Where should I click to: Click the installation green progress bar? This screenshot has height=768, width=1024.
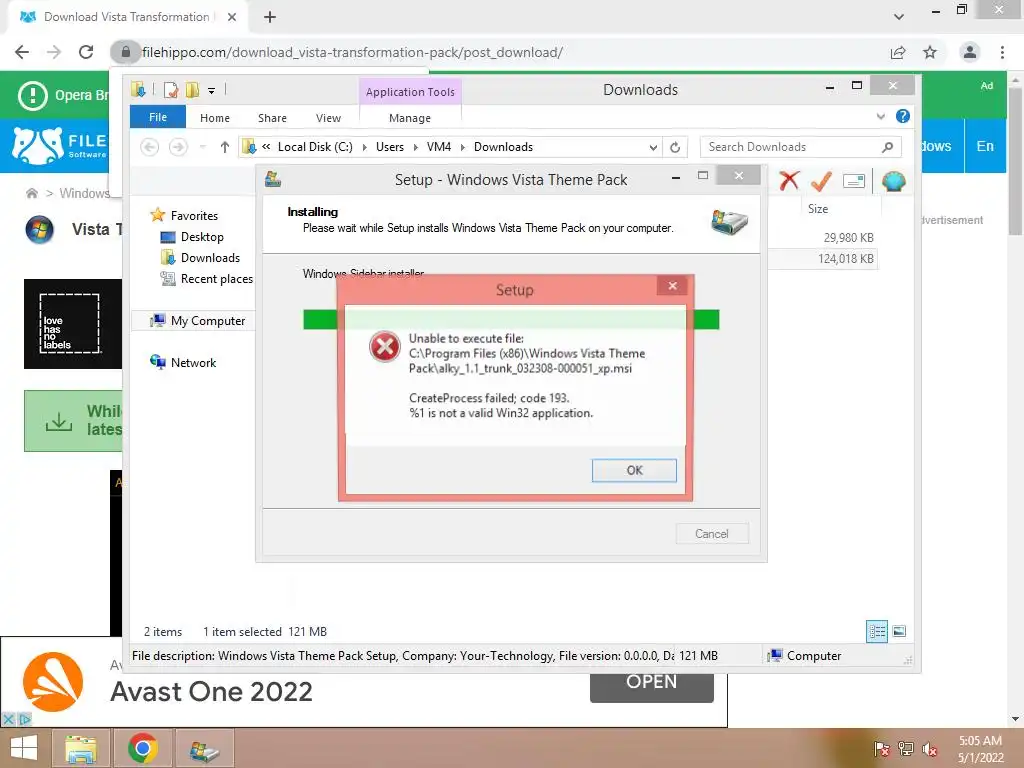(511, 319)
